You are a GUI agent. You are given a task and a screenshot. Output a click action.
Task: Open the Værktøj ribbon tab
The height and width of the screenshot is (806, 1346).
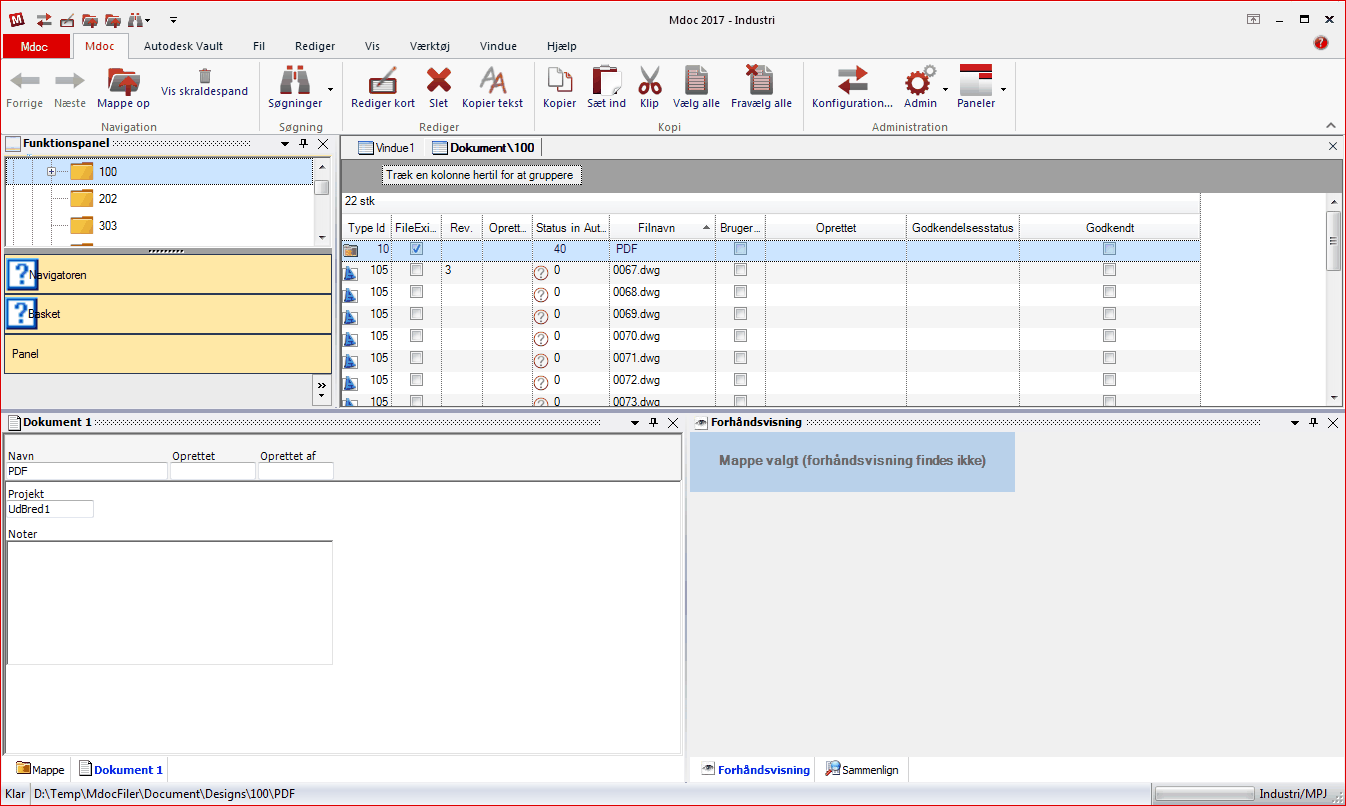(x=430, y=46)
